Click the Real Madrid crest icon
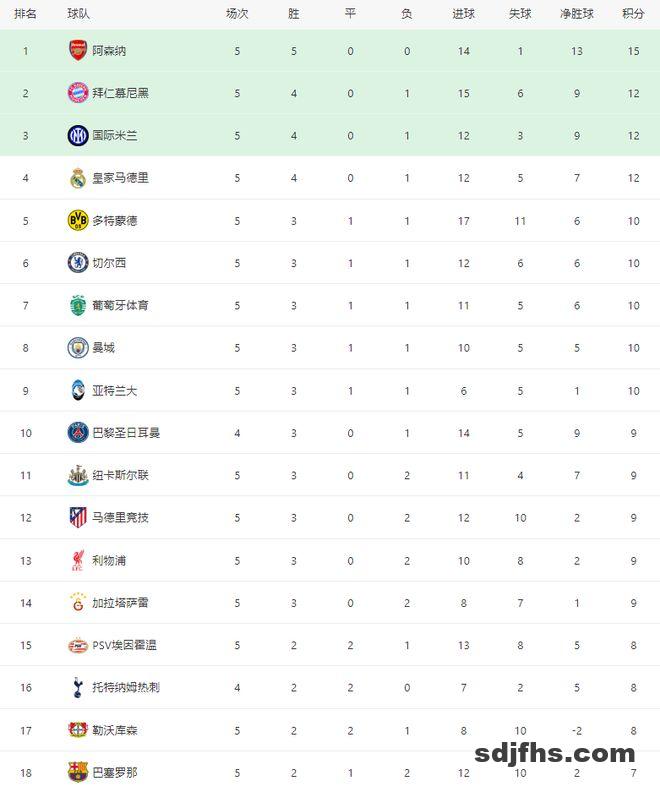 78,178
